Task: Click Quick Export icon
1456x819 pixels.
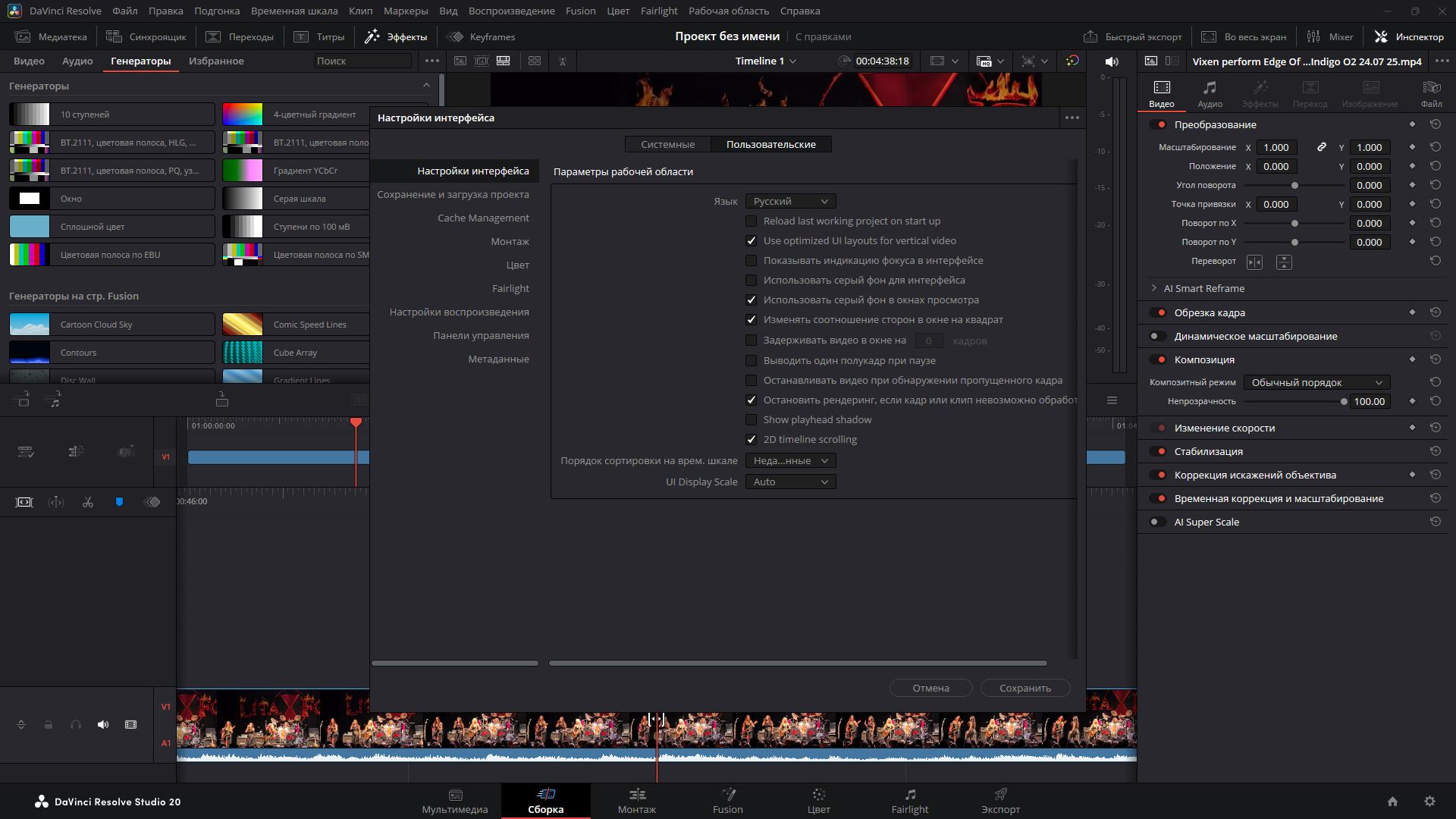Action: [x=1090, y=36]
